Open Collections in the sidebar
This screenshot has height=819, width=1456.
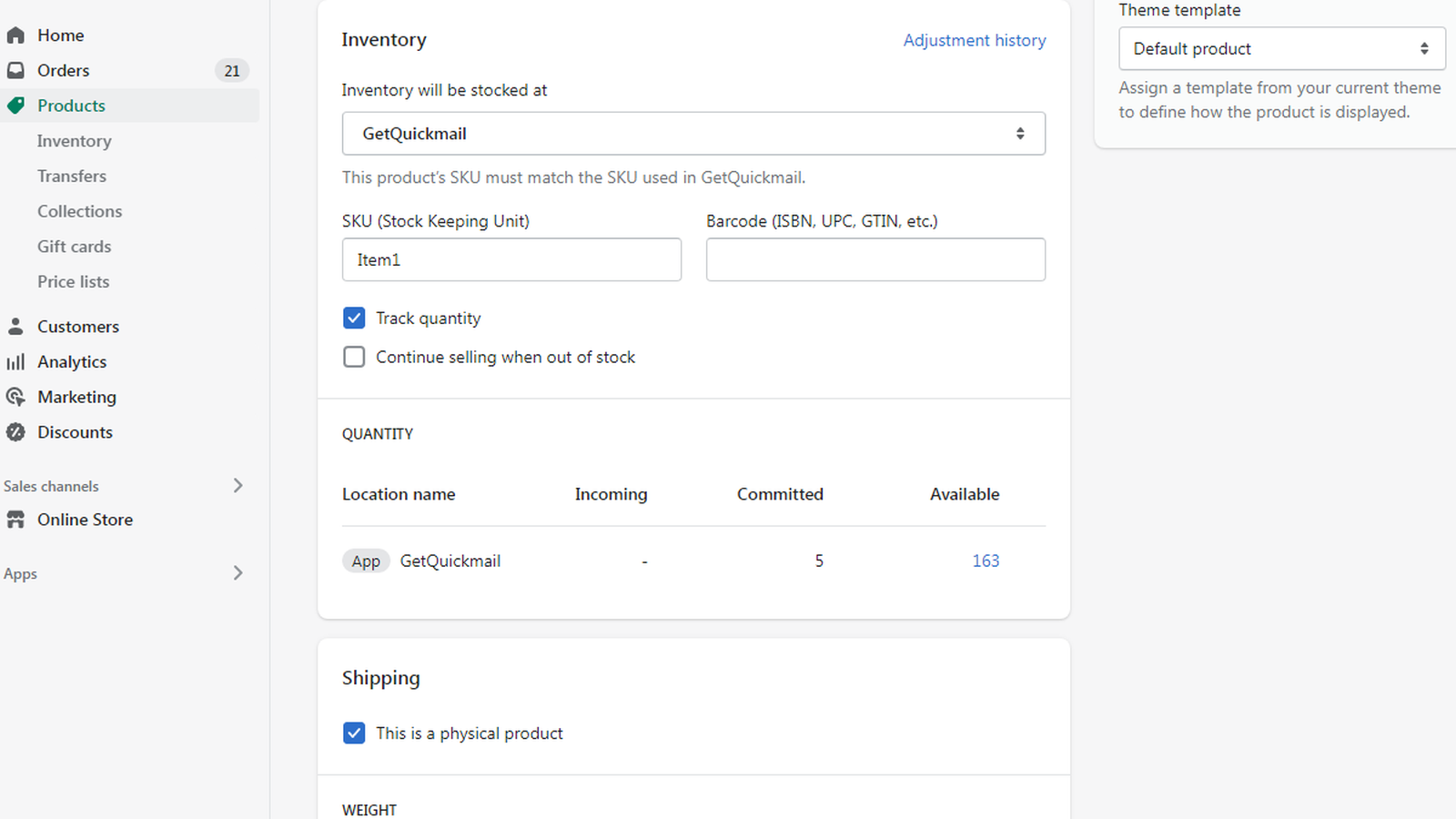(80, 211)
